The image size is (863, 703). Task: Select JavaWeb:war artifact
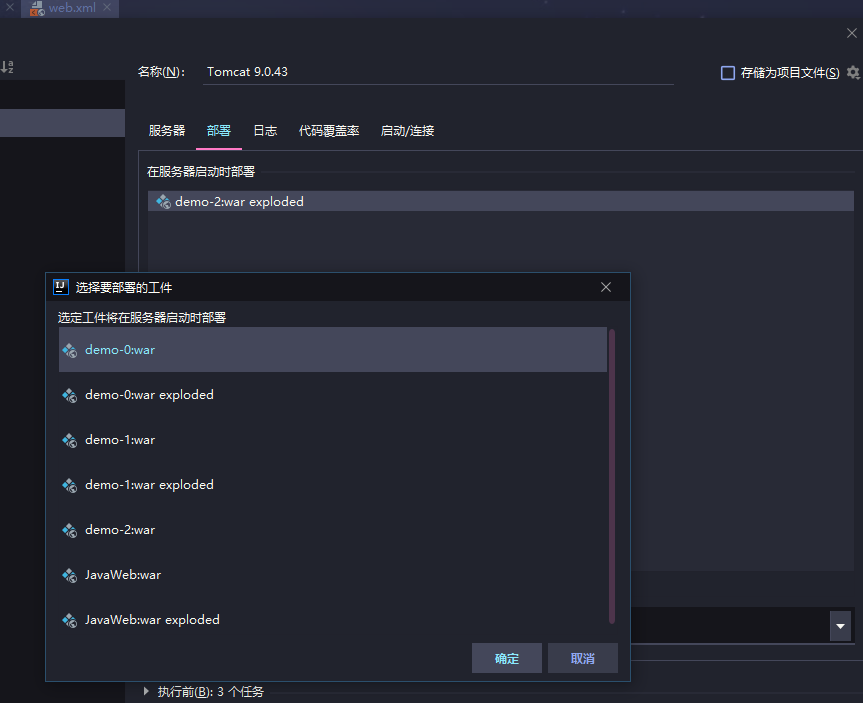pos(332,575)
